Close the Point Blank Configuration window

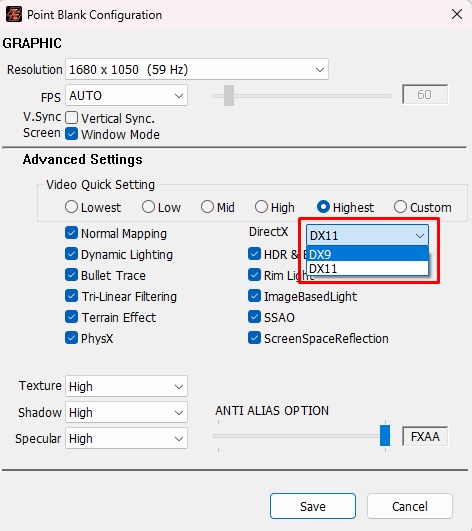pyautogui.click(x=457, y=14)
